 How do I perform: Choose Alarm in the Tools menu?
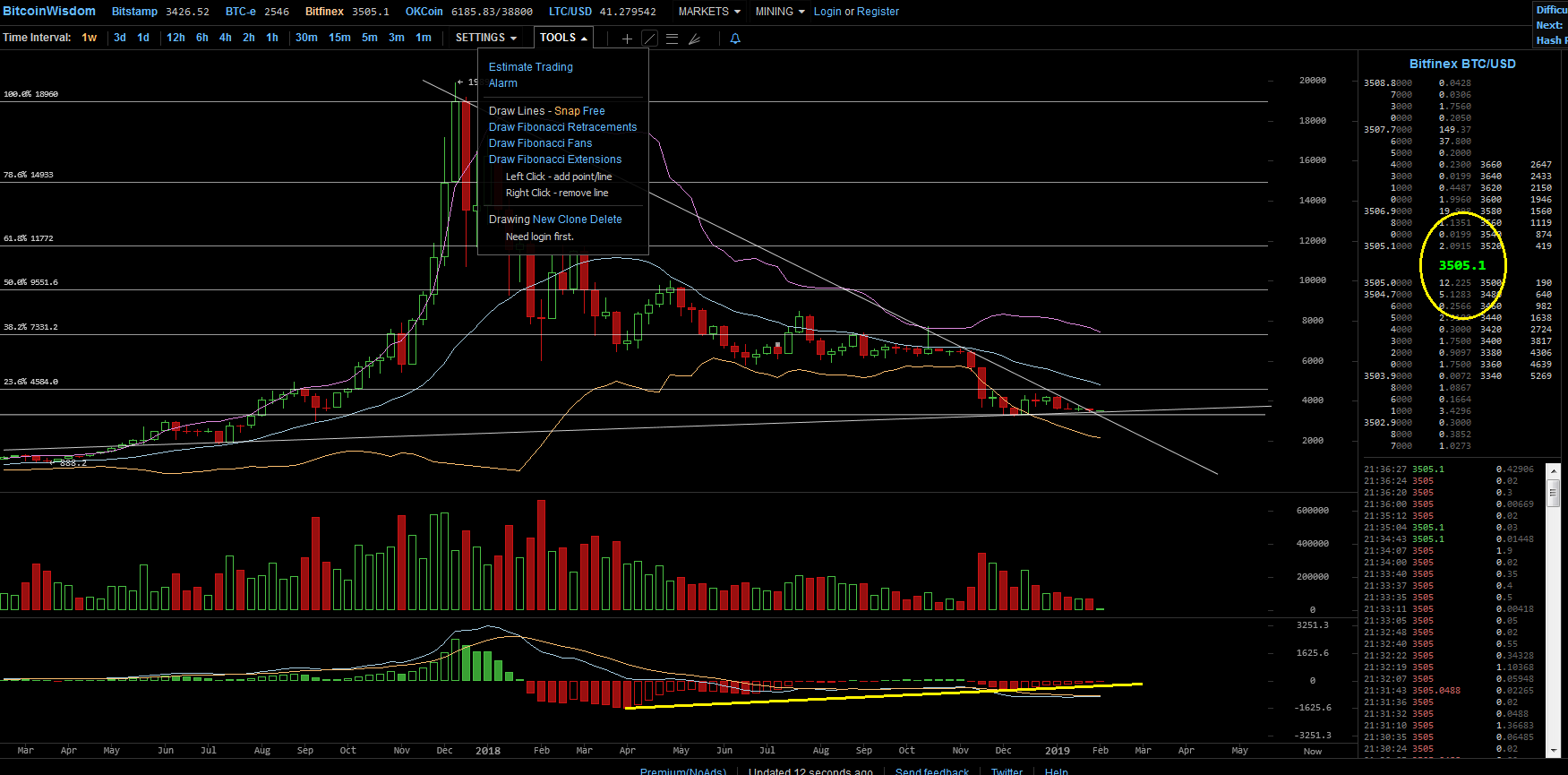pos(503,83)
